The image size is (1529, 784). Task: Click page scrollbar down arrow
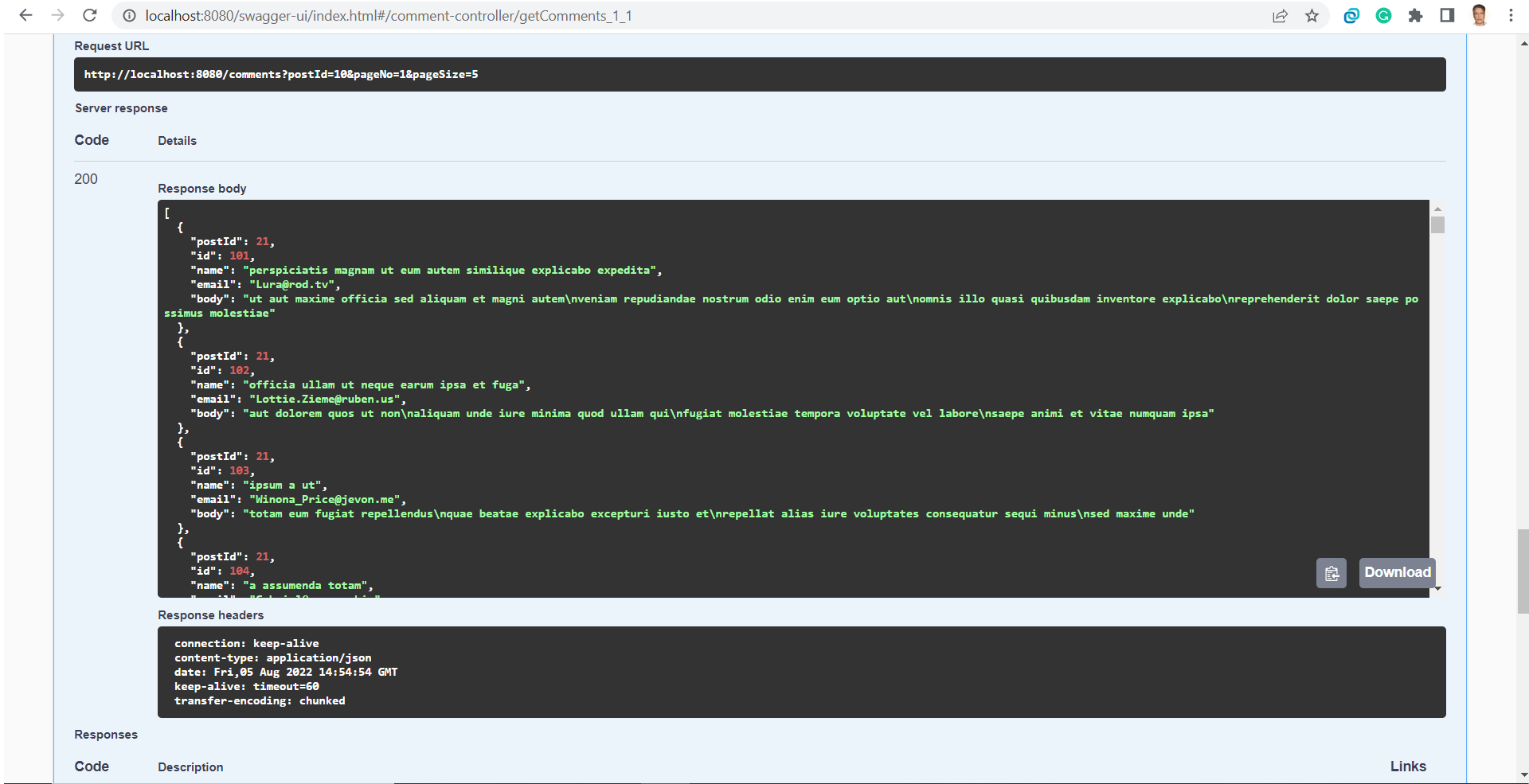[1523, 774]
